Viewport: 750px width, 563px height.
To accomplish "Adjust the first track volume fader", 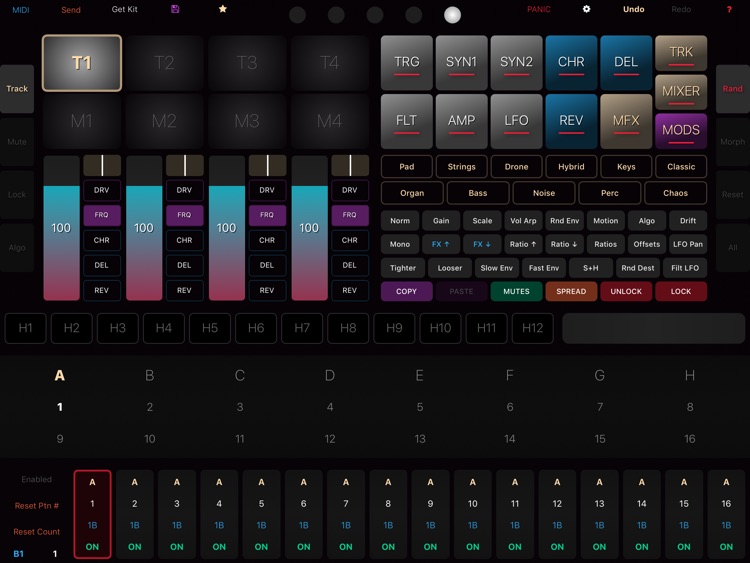I will (x=61, y=228).
